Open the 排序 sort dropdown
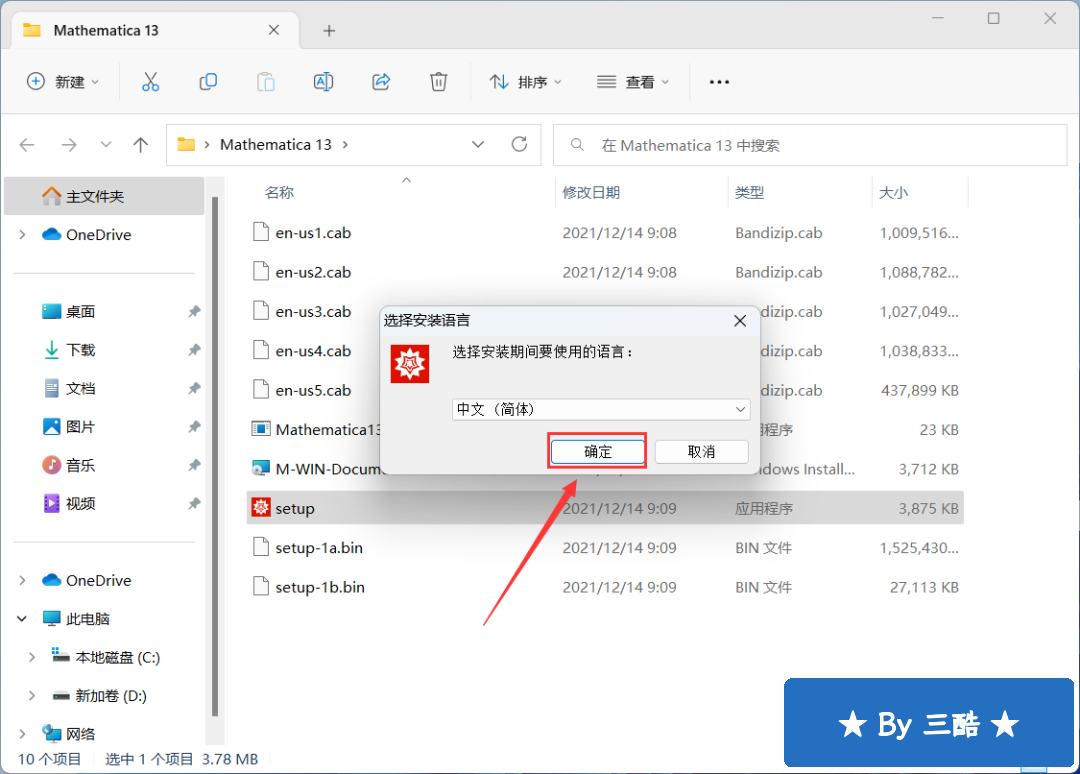Screen dimensions: 1080x774 tap(526, 82)
